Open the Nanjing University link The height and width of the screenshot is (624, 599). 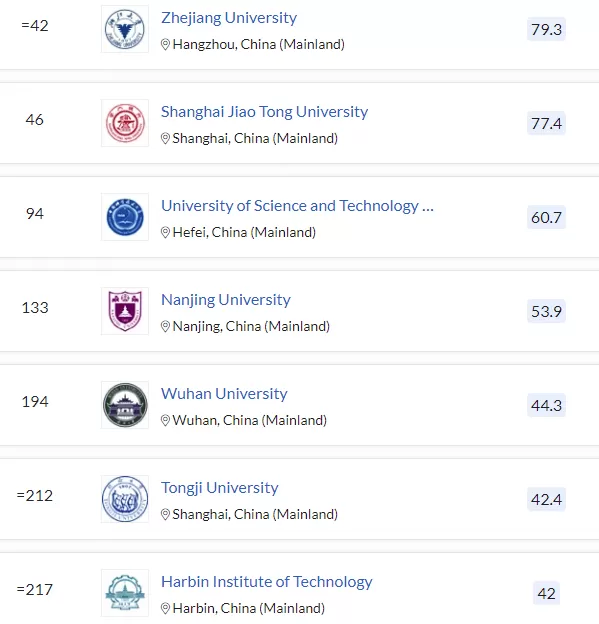[226, 300]
